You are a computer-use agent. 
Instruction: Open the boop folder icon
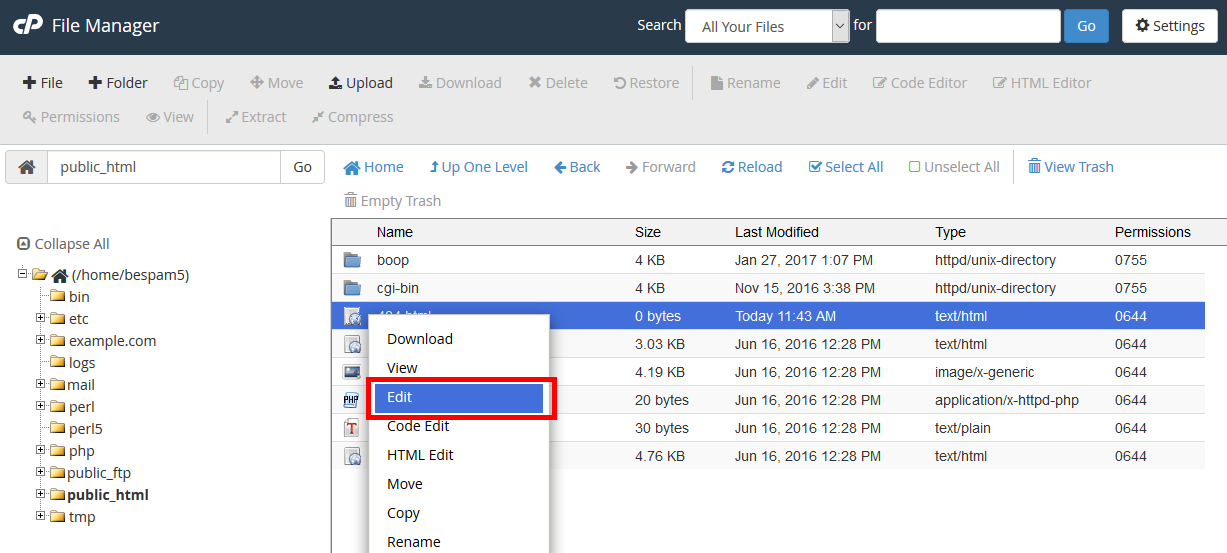[x=352, y=260]
